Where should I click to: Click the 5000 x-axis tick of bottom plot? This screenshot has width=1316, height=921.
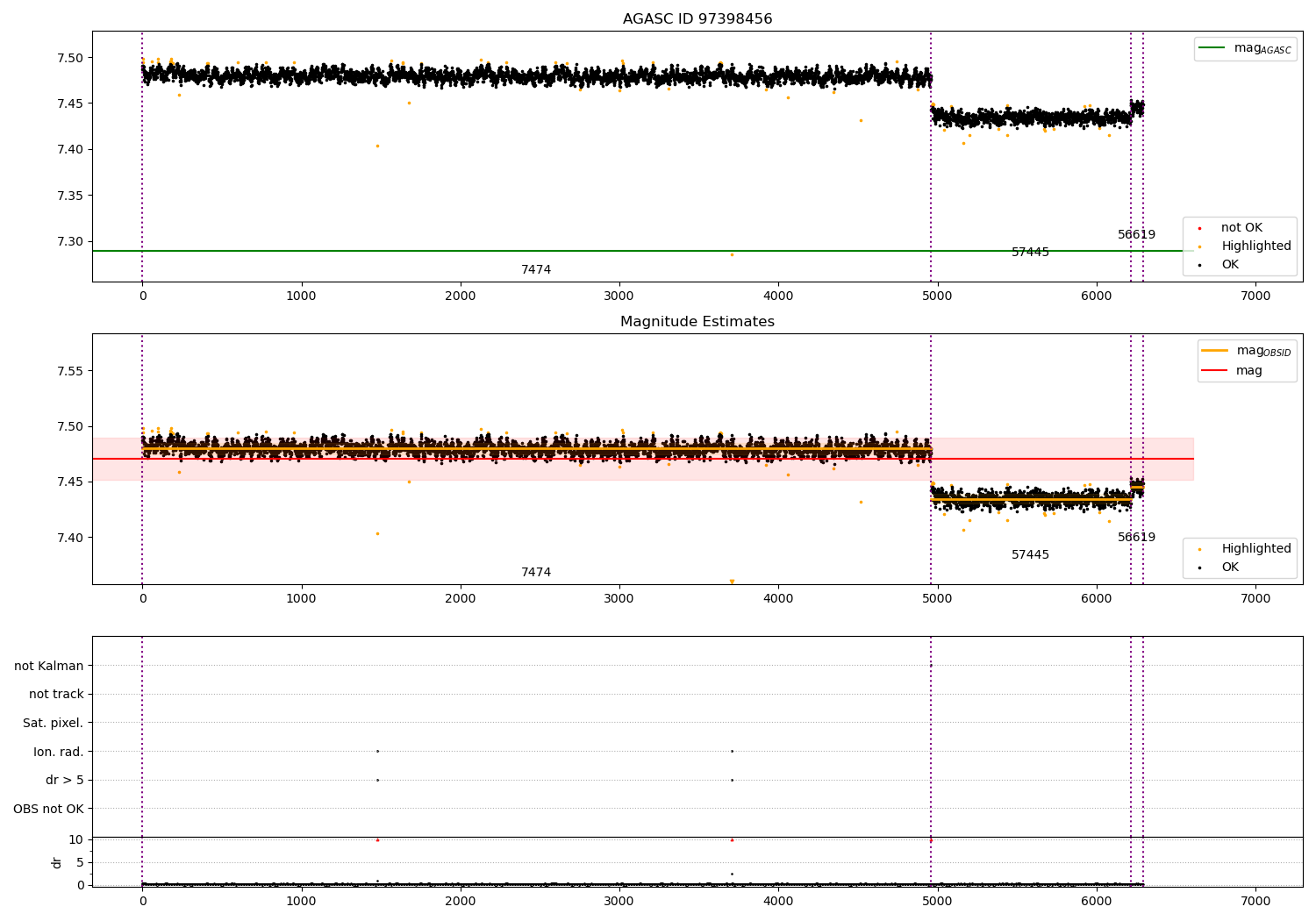pyautogui.click(x=938, y=902)
